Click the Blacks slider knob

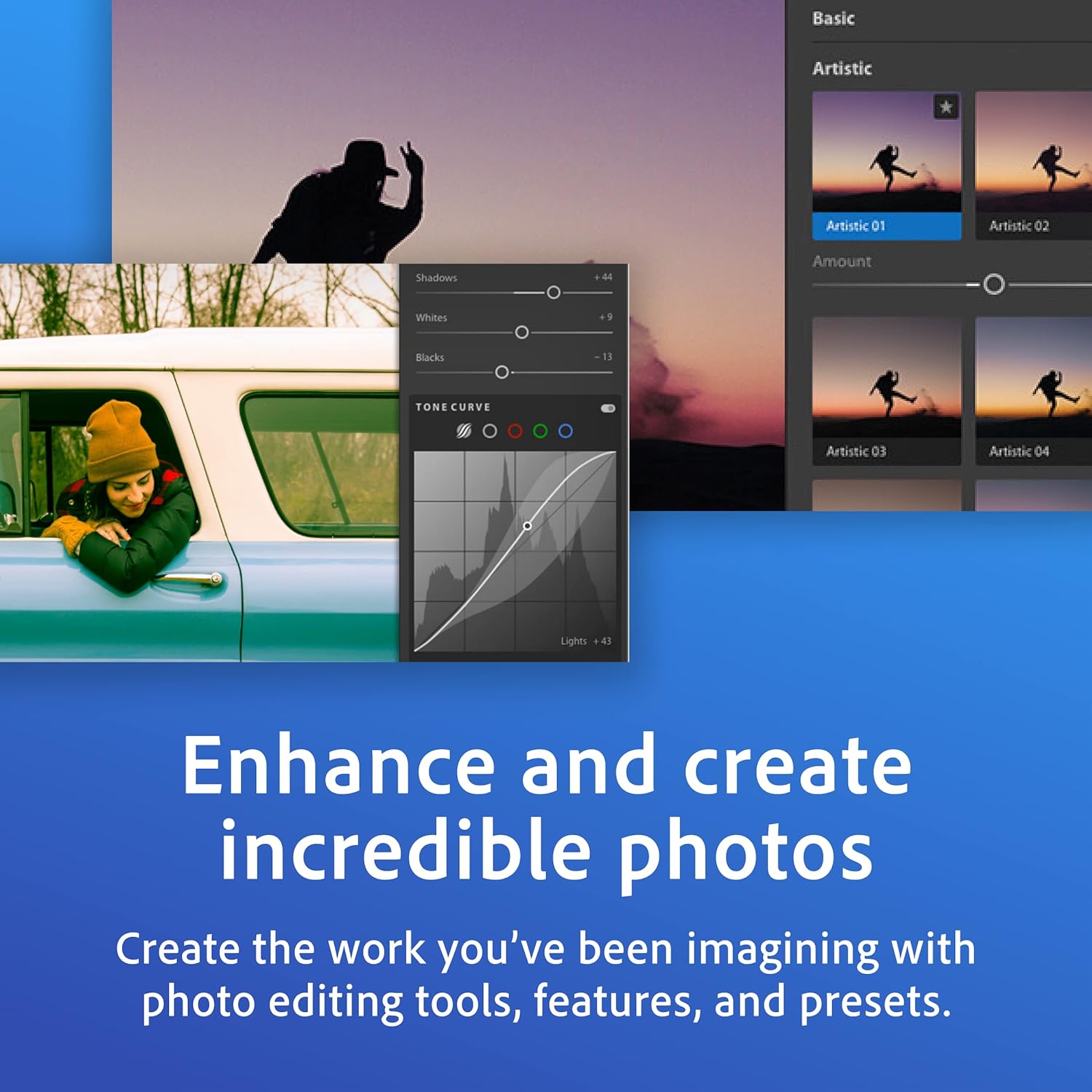[502, 373]
